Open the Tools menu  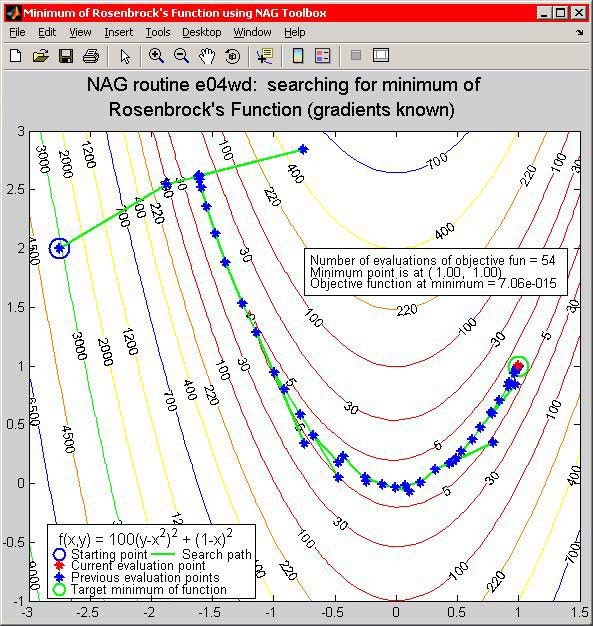click(x=158, y=32)
